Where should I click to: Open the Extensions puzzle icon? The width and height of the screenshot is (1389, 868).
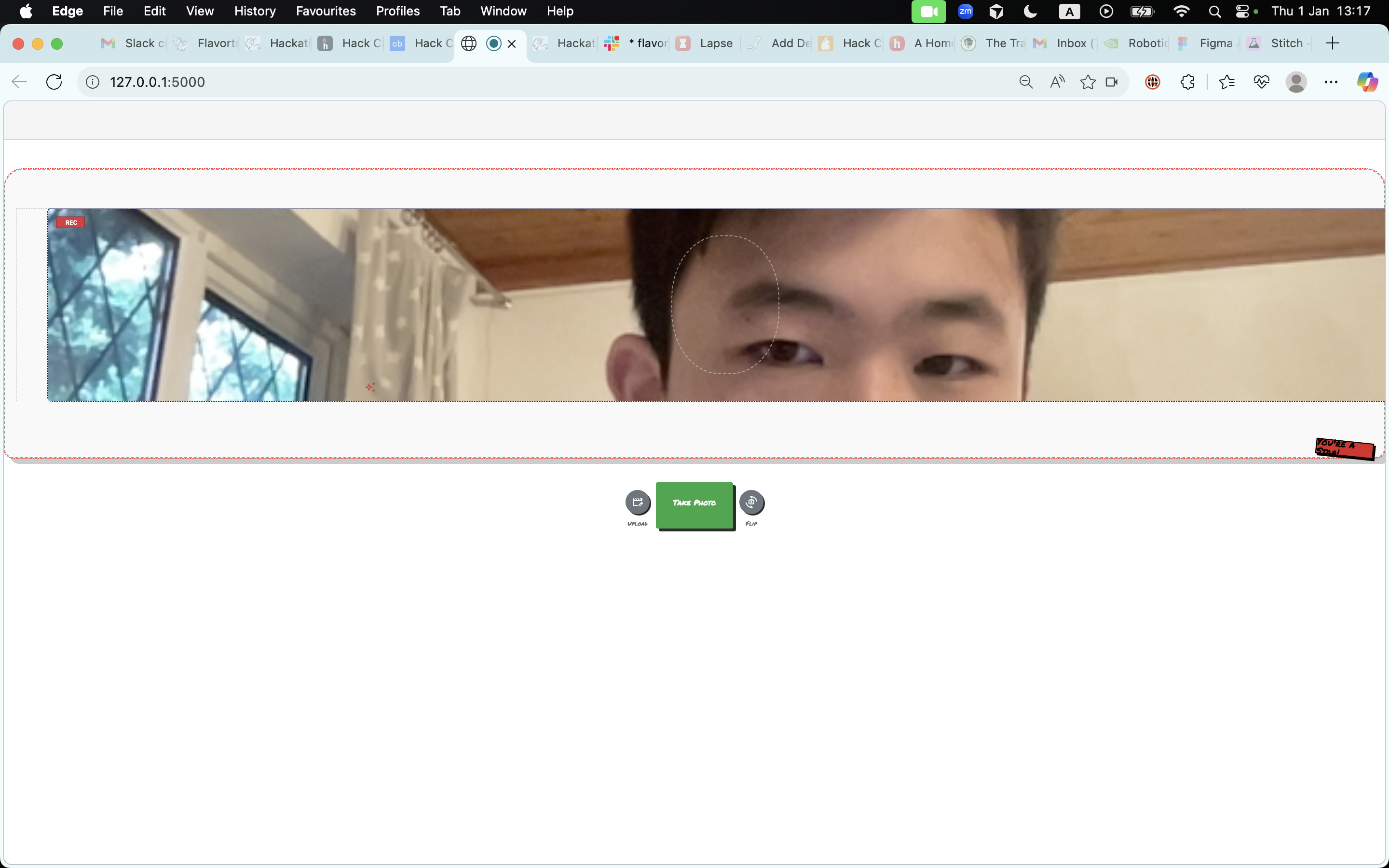[1187, 82]
